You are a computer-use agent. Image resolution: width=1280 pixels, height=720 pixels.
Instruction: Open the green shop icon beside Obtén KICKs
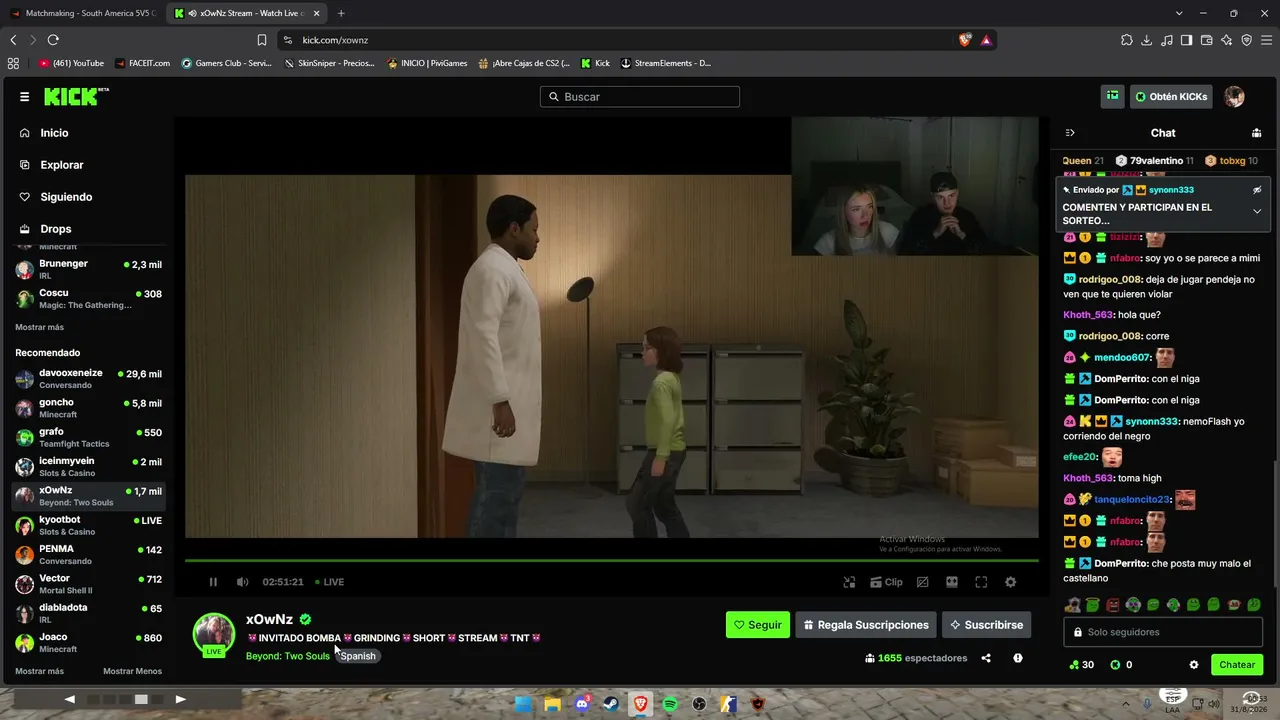(1112, 97)
